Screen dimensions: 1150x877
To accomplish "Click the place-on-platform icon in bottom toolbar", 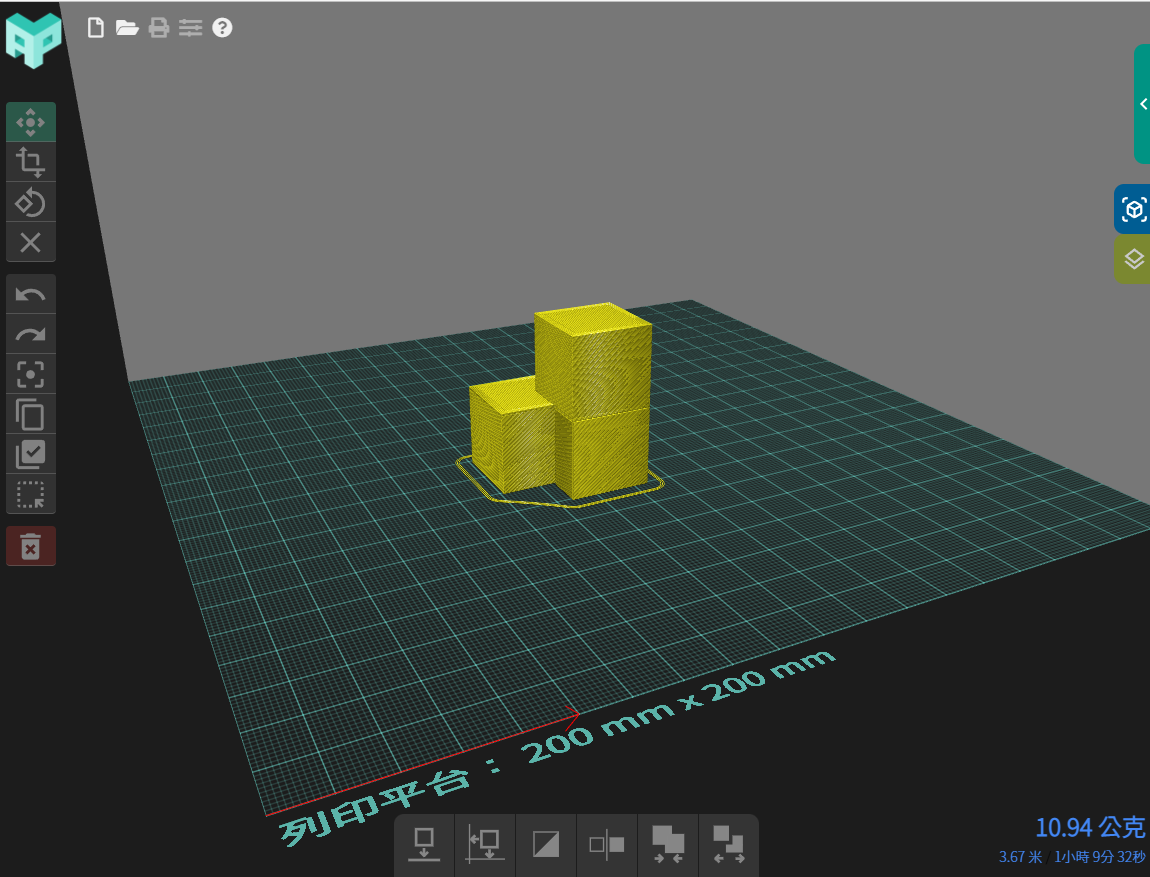I will coord(424,845).
